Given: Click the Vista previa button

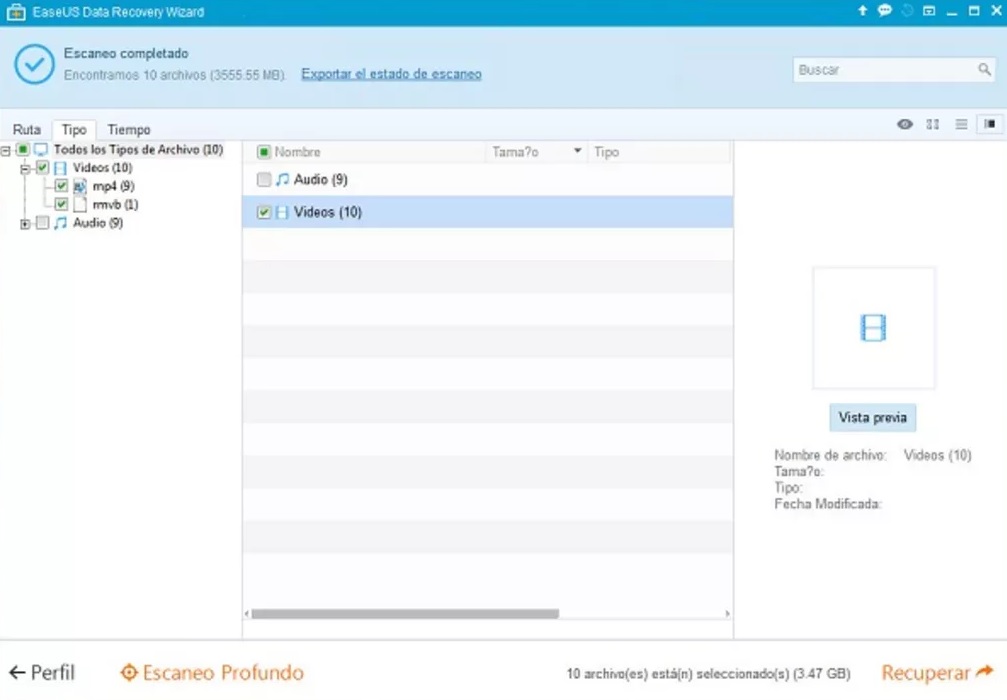Looking at the screenshot, I should point(873,417).
